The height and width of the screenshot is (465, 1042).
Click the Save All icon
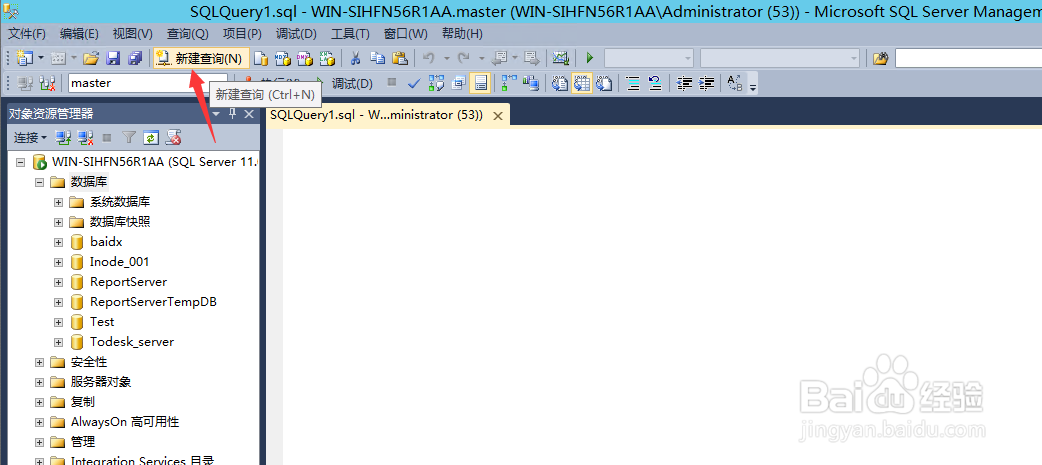pos(135,58)
